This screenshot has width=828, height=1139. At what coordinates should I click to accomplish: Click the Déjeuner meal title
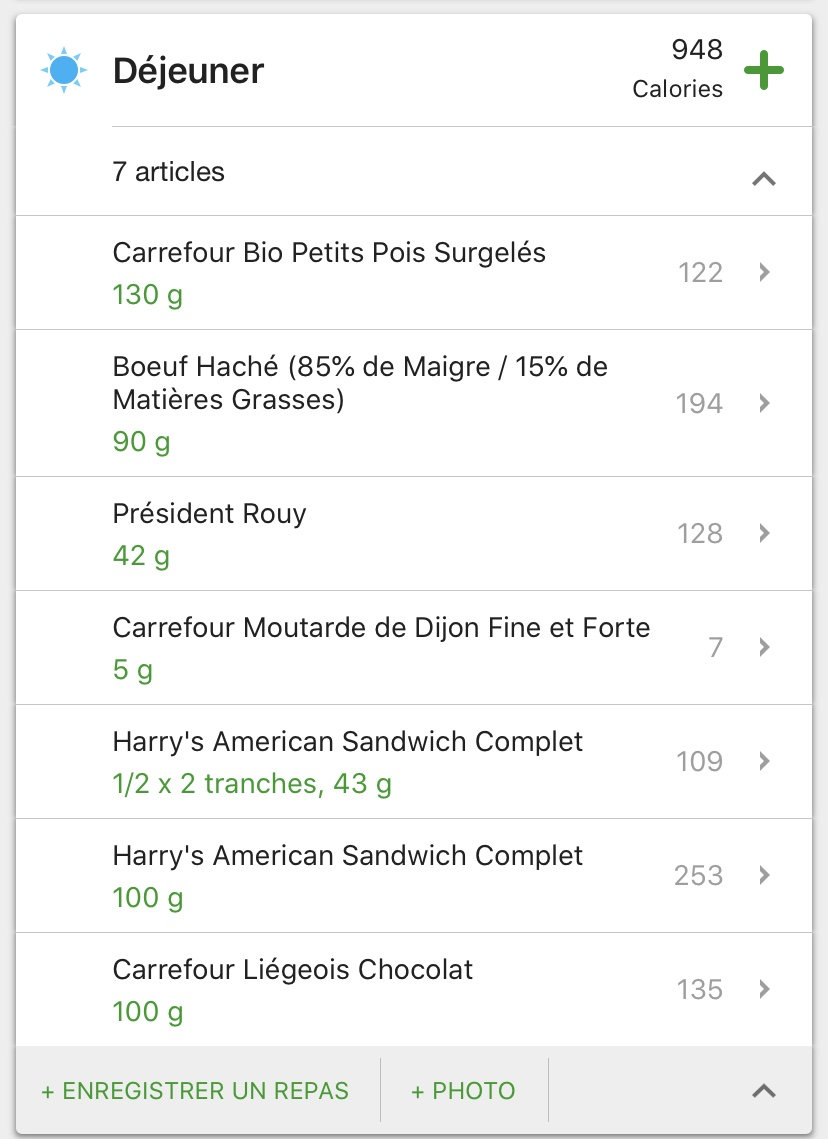[188, 71]
